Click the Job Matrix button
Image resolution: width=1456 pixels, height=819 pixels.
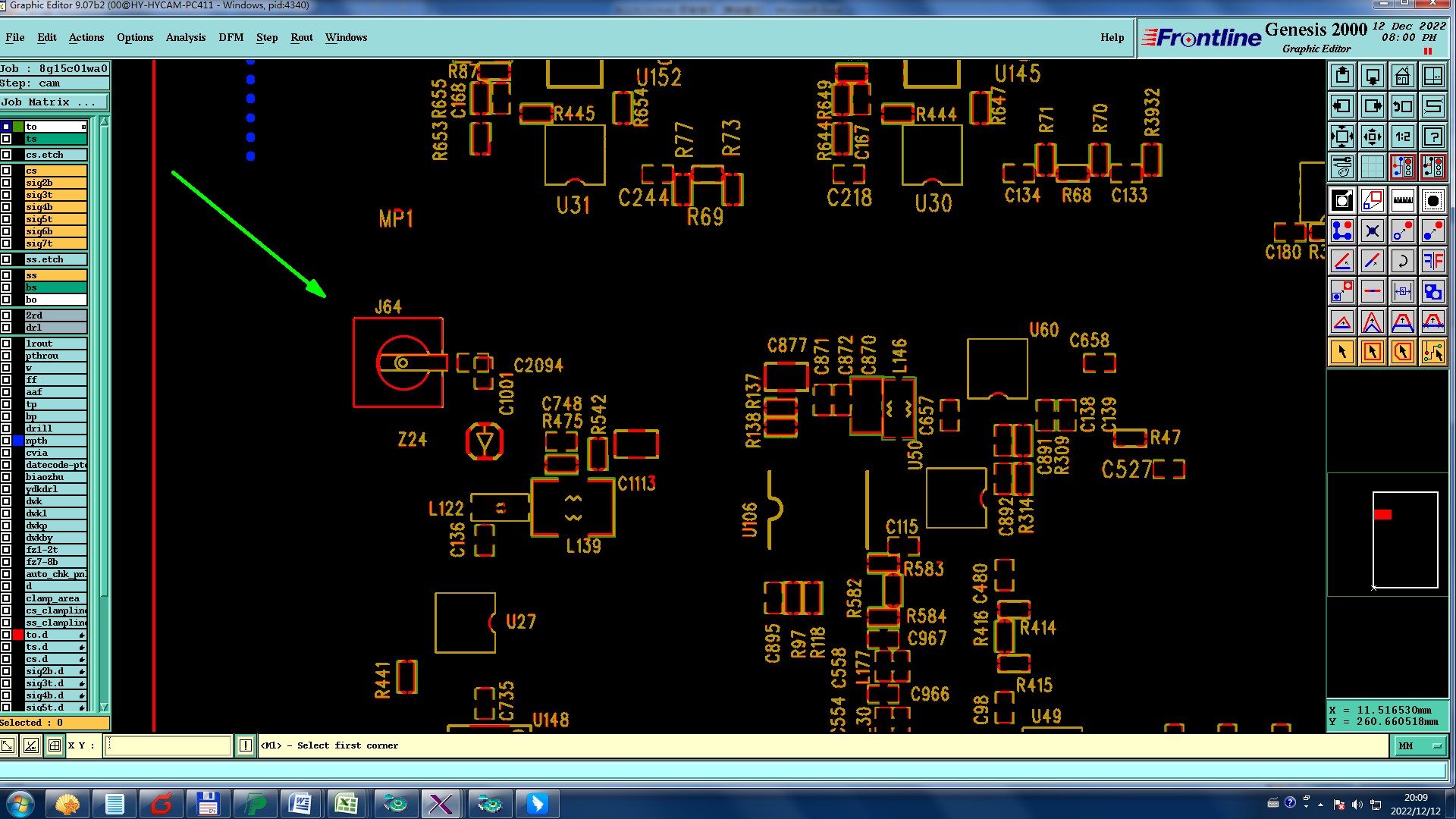(x=54, y=102)
